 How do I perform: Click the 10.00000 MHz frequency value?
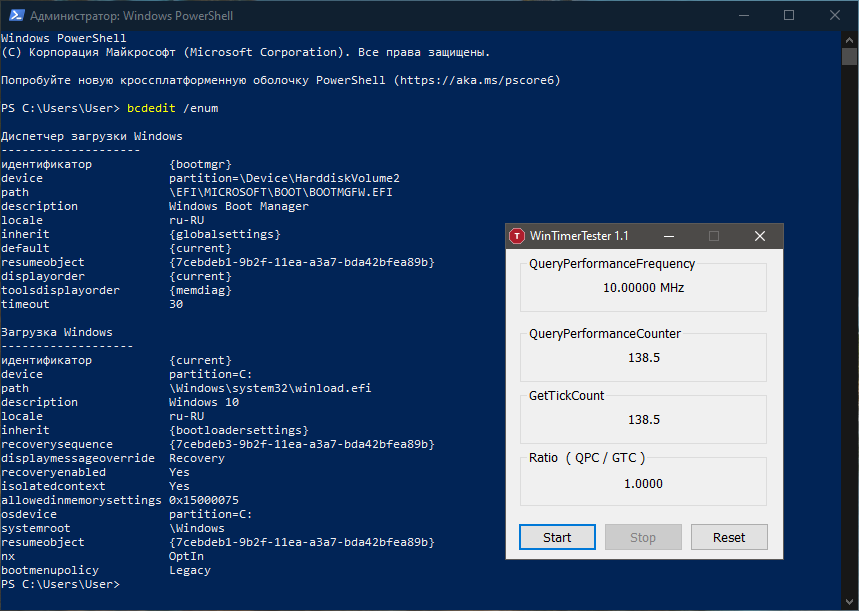click(x=643, y=287)
